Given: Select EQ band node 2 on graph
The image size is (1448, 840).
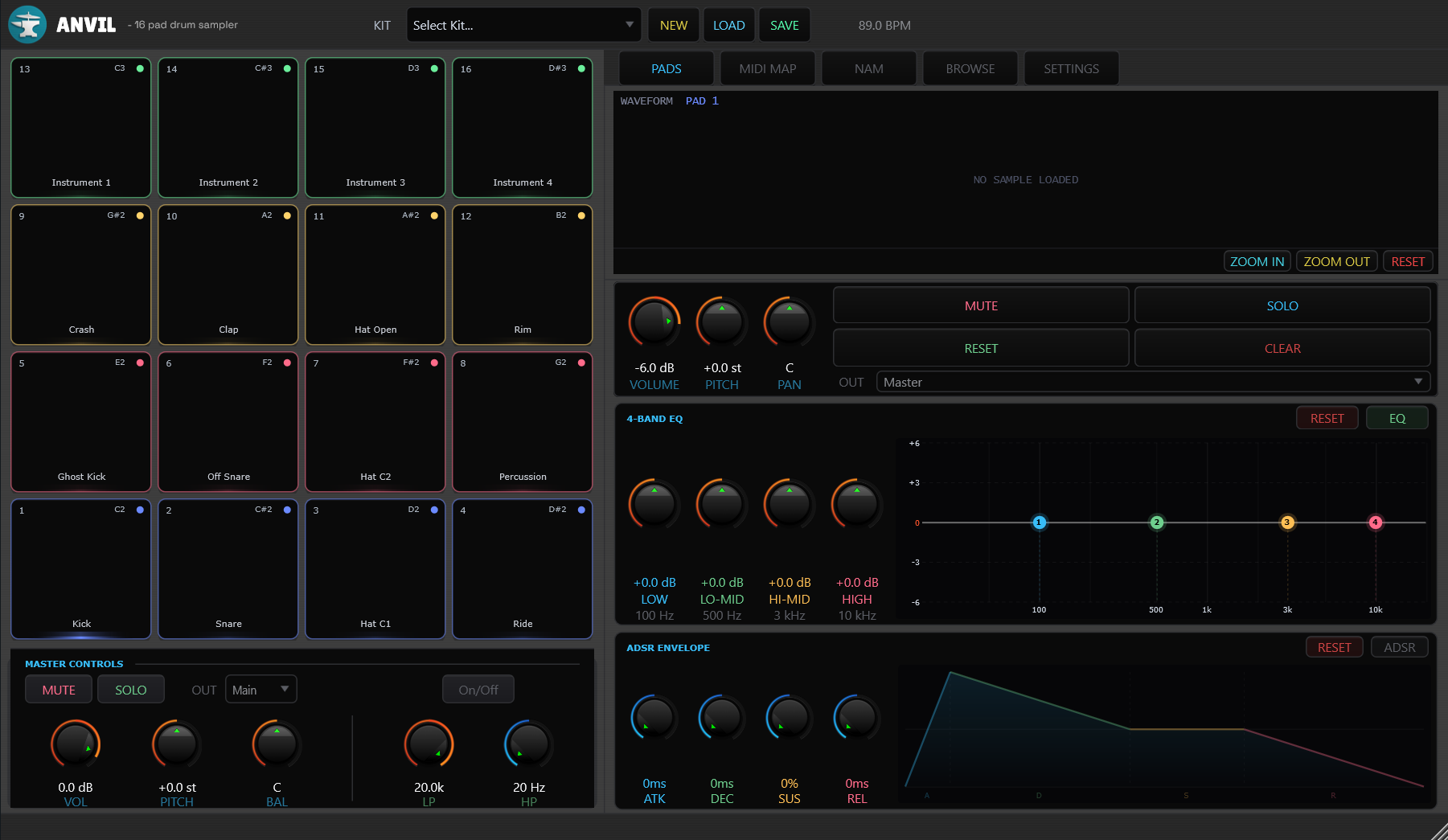Looking at the screenshot, I should click(x=1156, y=522).
